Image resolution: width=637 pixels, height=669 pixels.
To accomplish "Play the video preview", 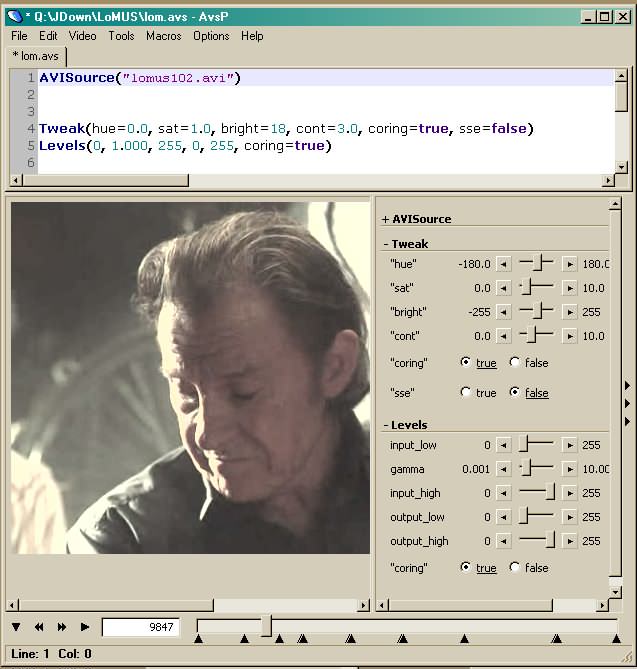I will 84,627.
